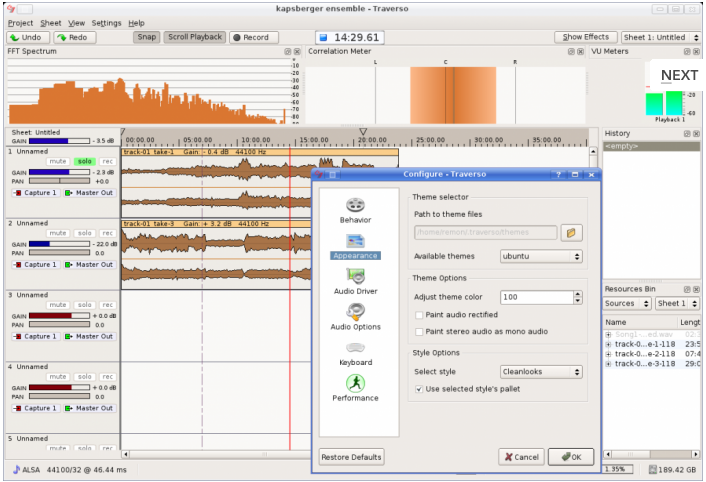
Task: Open the Select style dropdown showing Cleanlooks
Action: tap(541, 372)
